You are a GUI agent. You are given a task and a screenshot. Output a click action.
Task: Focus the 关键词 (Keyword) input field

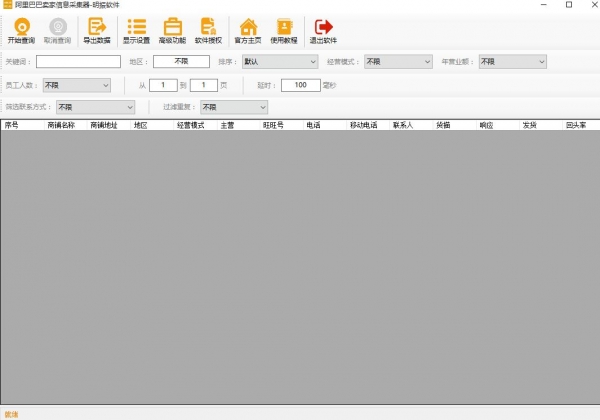[x=78, y=62]
